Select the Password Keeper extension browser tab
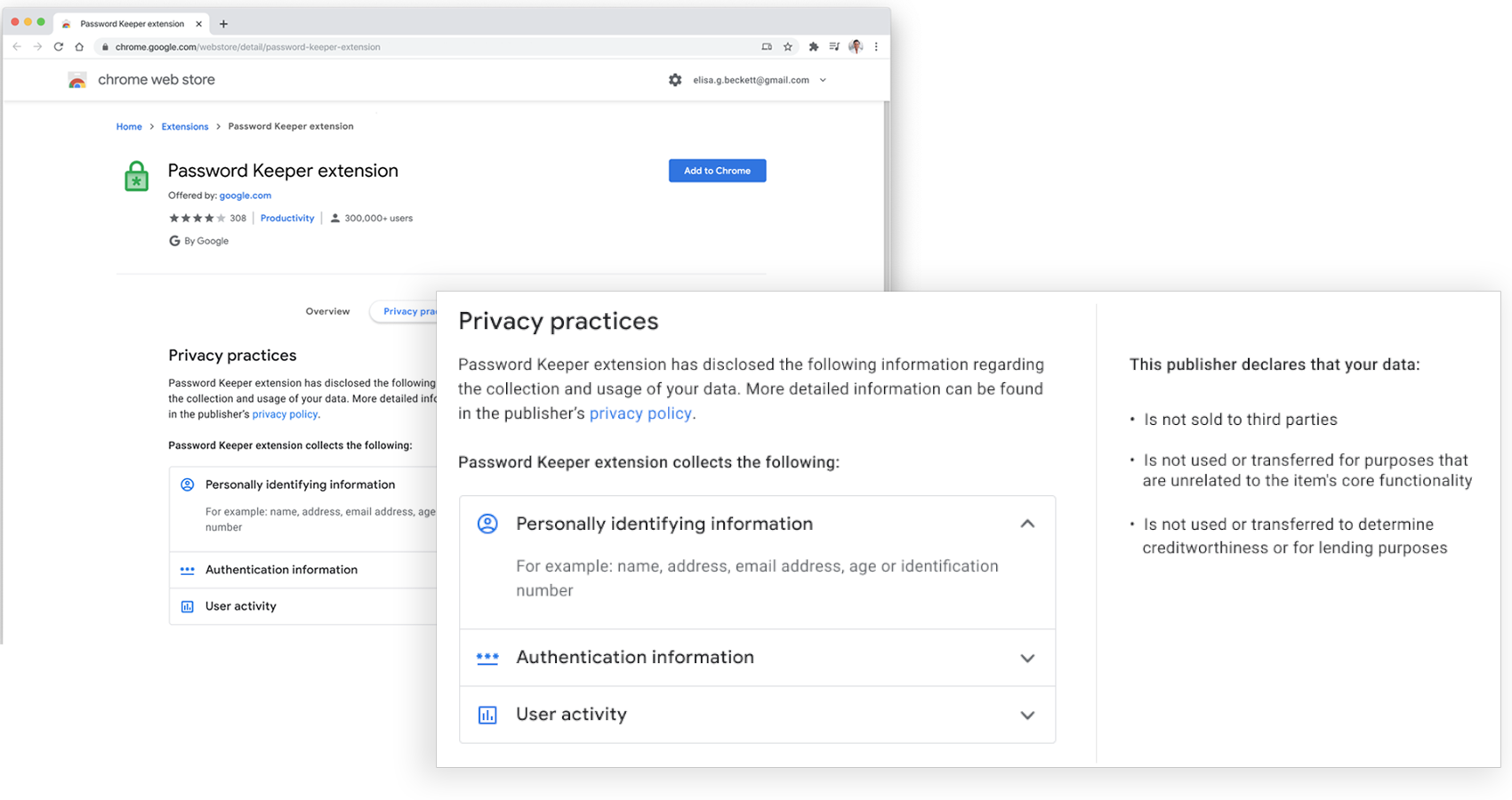Image resolution: width=1512 pixels, height=800 pixels. pos(132,24)
